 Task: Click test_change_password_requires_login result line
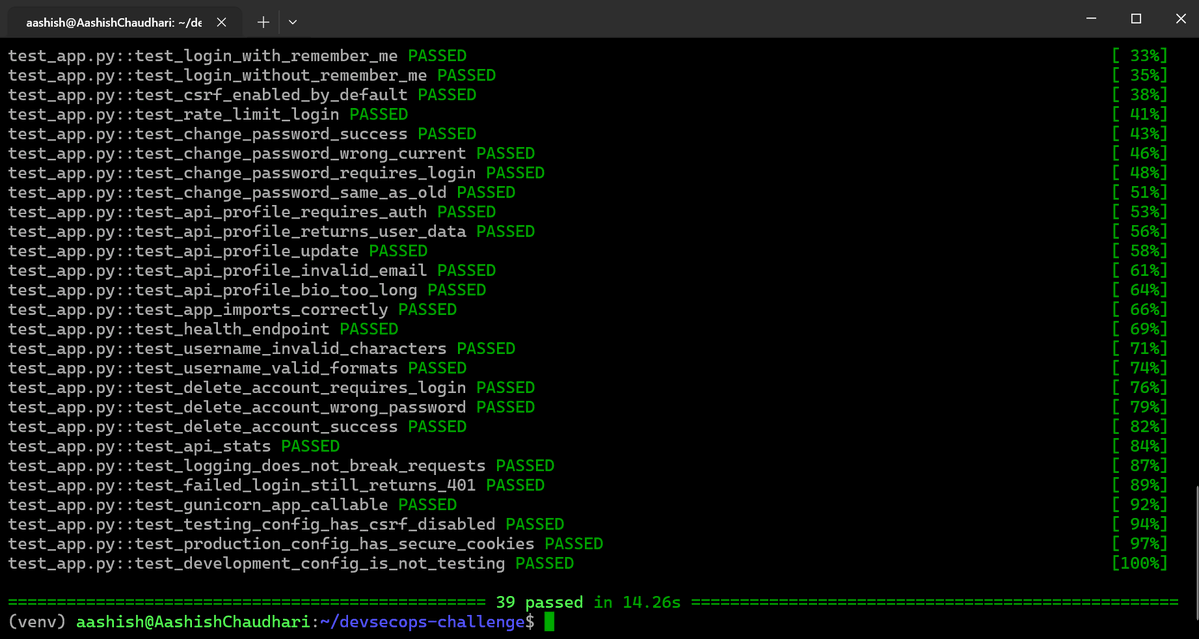pos(276,173)
